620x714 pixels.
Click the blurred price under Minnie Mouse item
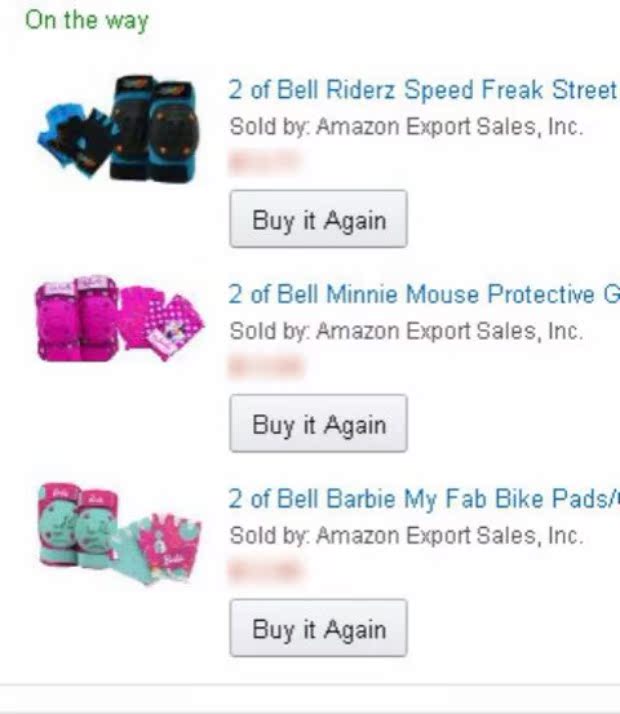pyautogui.click(x=266, y=366)
